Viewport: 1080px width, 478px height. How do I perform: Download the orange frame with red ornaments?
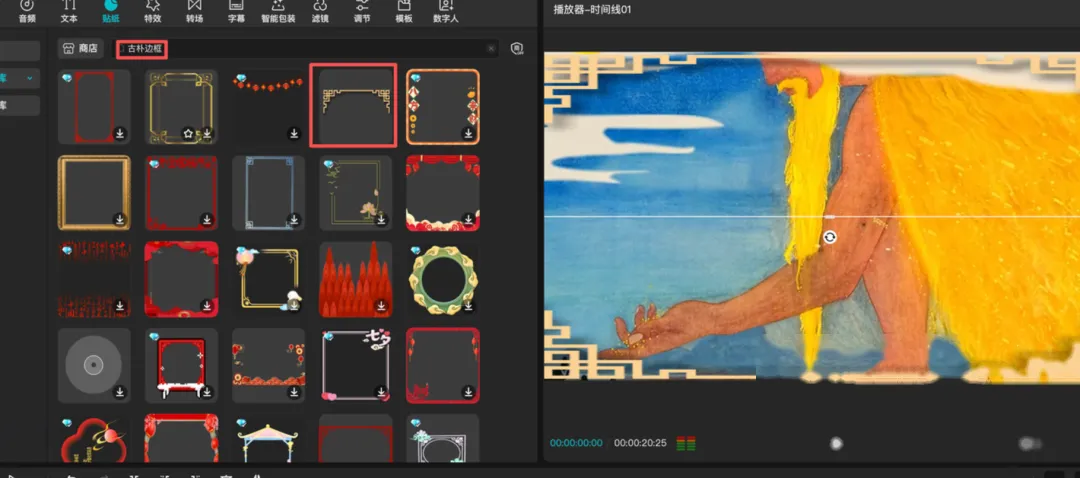(x=468, y=134)
